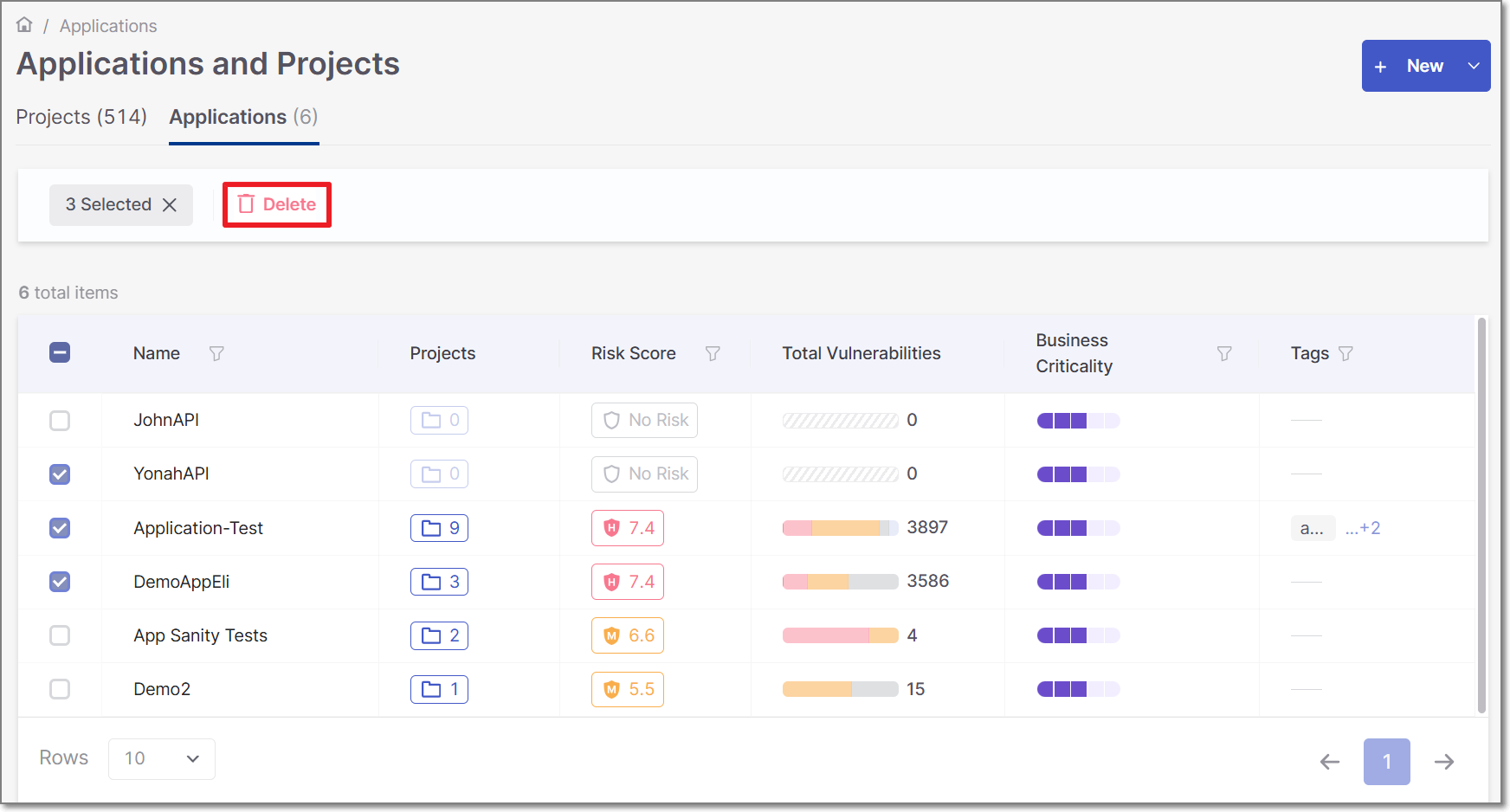Uncheck the YonahAPI row checkbox
Screen dimensions: 1510x812
(x=60, y=474)
